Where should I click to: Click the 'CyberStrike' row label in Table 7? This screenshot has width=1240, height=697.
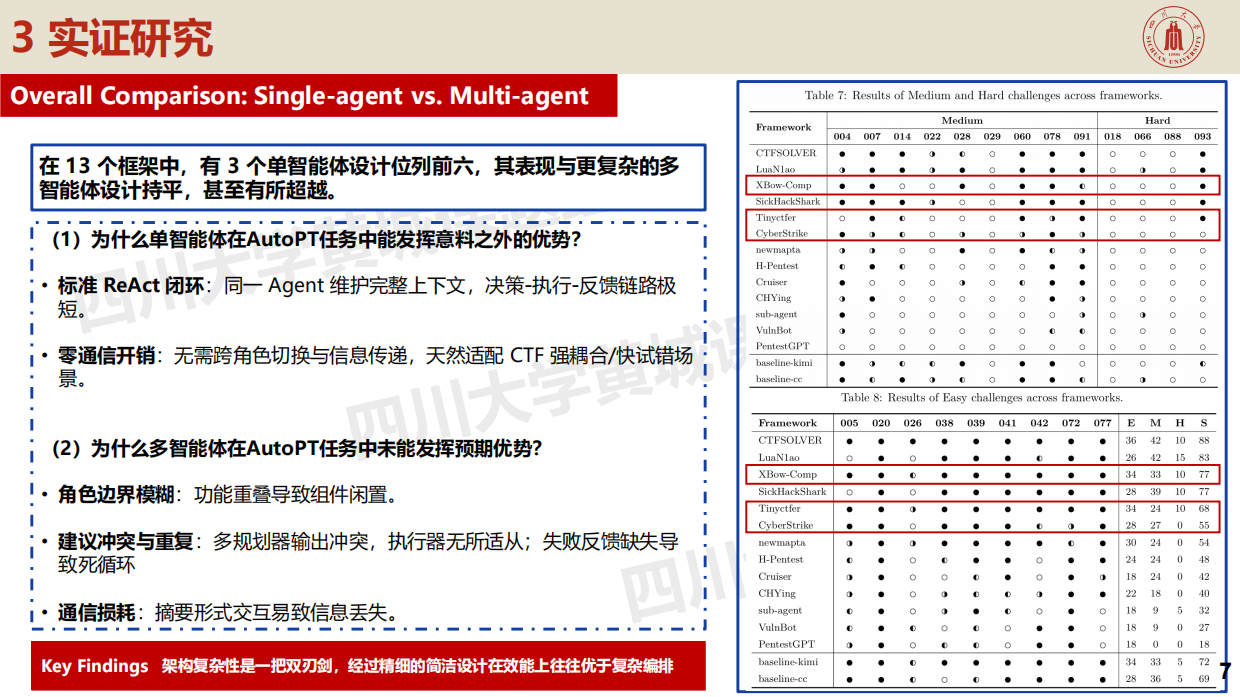pyautogui.click(x=783, y=233)
